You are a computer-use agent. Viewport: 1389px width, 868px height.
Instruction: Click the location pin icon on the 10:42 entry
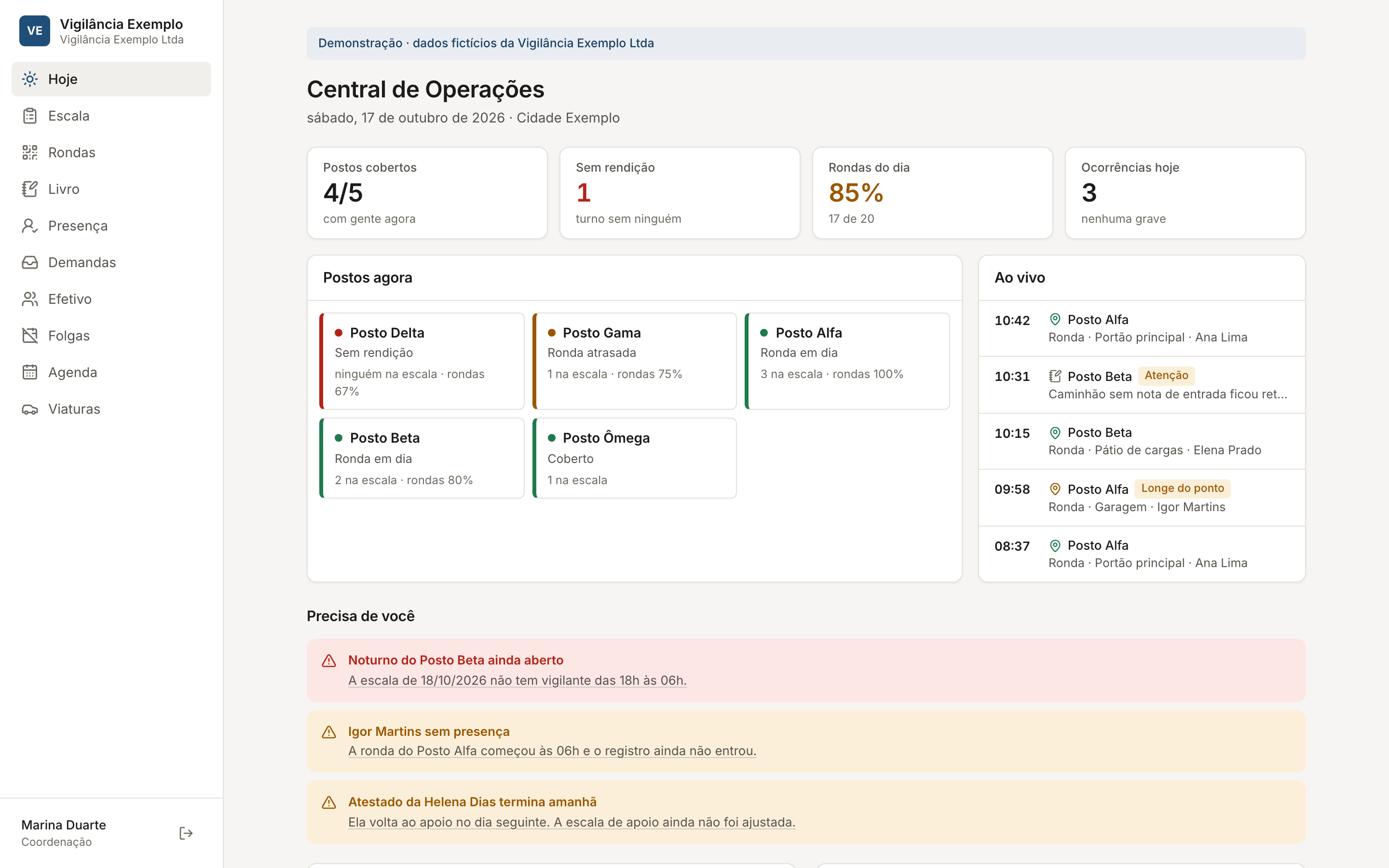[1055, 319]
